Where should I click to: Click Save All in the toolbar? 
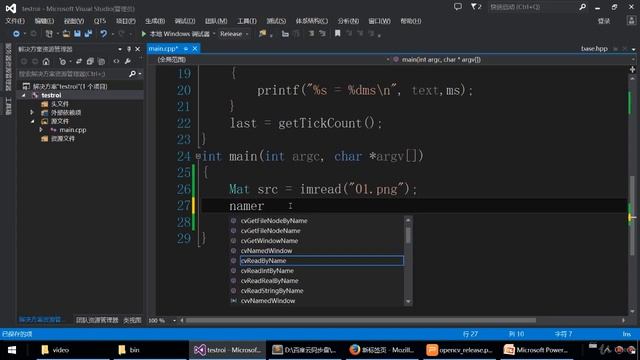(x=88, y=34)
